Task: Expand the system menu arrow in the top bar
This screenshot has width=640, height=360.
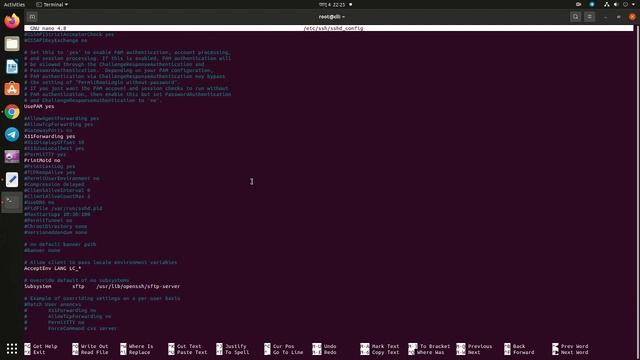Action: click(x=634, y=4)
